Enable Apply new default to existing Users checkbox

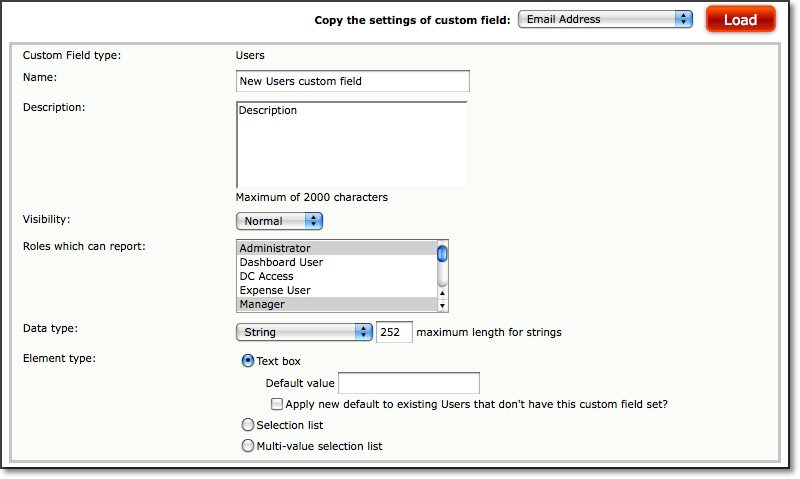tap(277, 404)
